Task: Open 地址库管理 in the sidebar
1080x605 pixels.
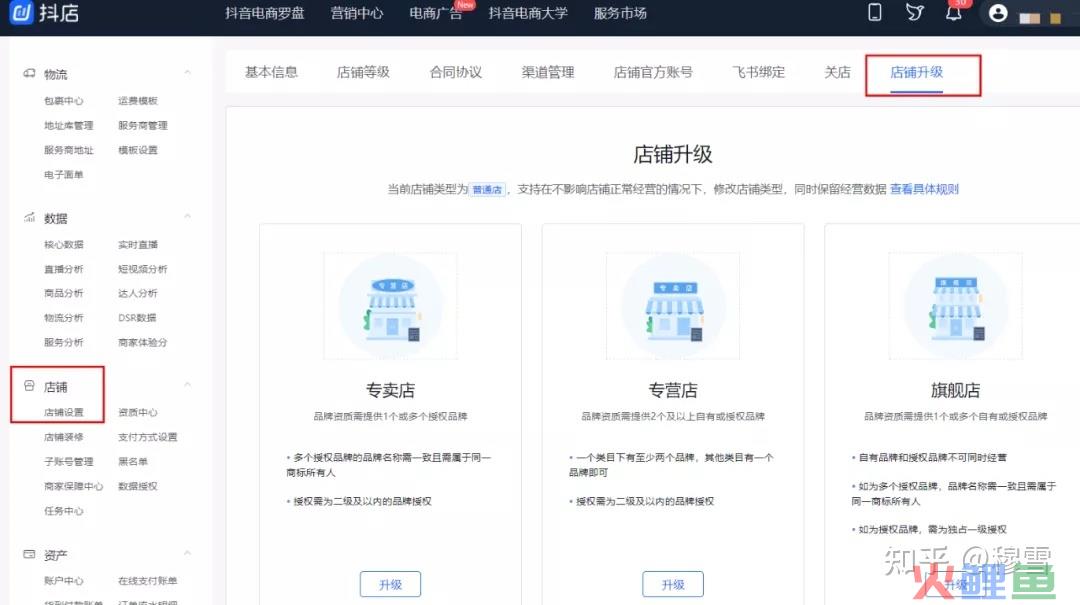Action: click(x=68, y=125)
